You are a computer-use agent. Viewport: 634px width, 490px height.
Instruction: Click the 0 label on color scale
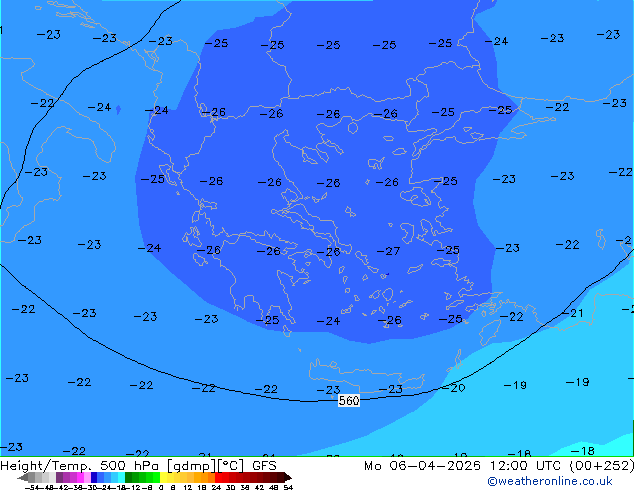161,488
